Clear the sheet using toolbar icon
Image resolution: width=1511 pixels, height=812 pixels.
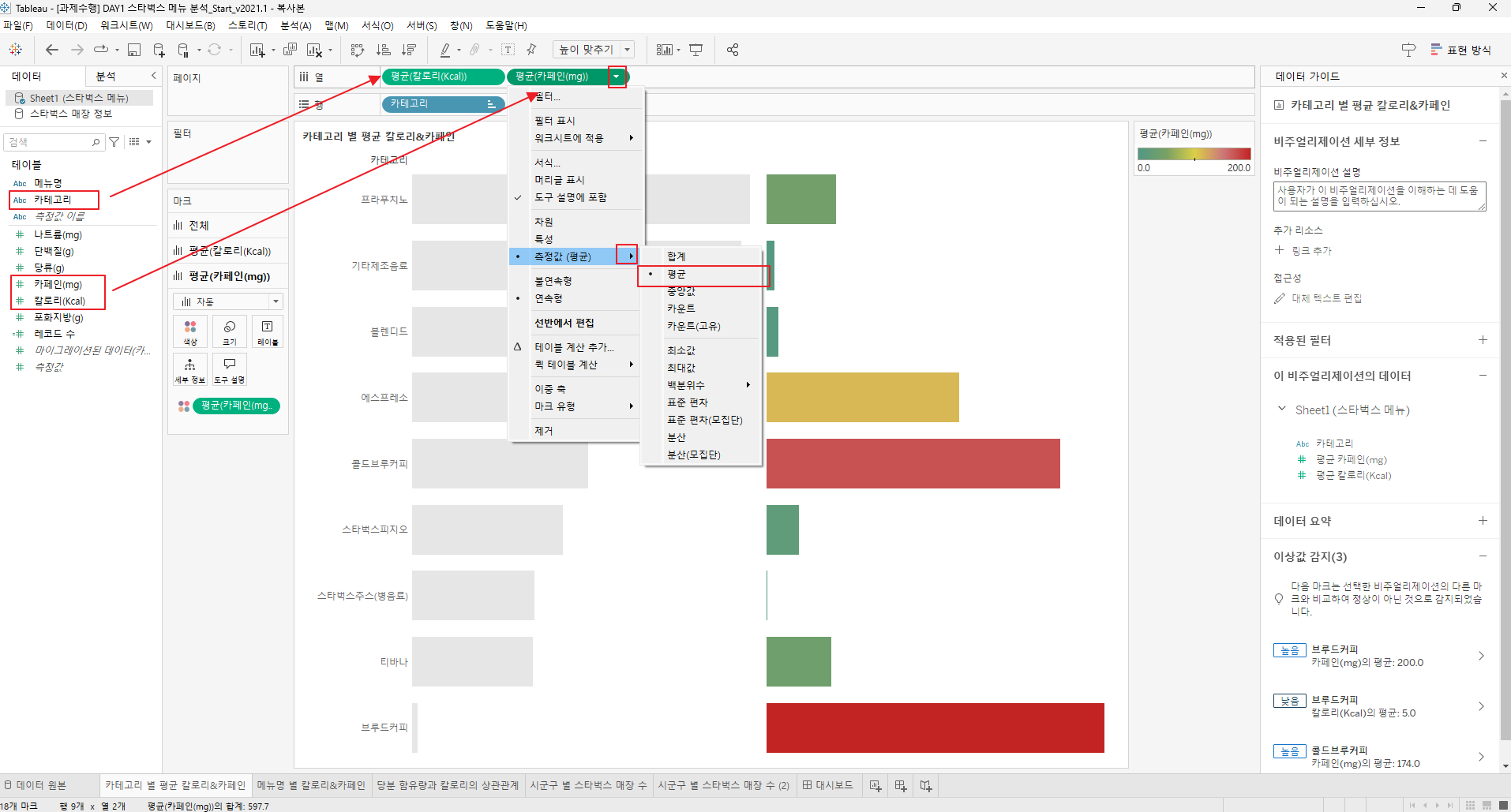click(x=314, y=50)
